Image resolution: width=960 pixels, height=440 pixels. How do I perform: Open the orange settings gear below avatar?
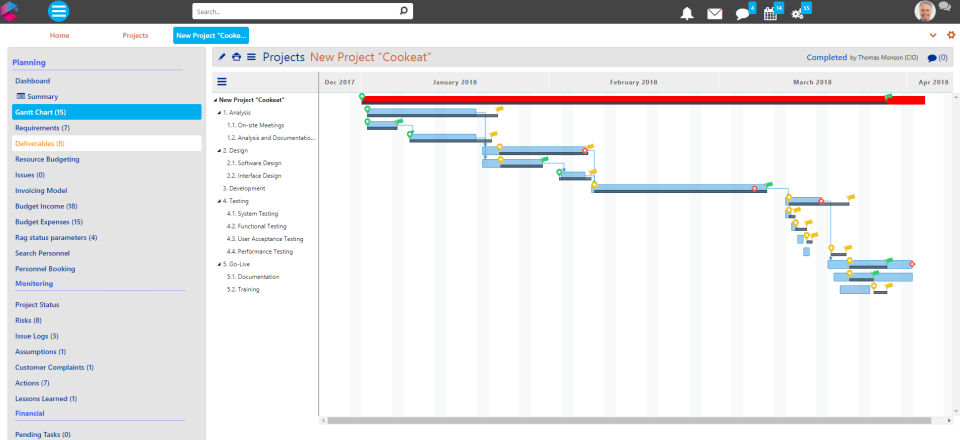pyautogui.click(x=951, y=35)
